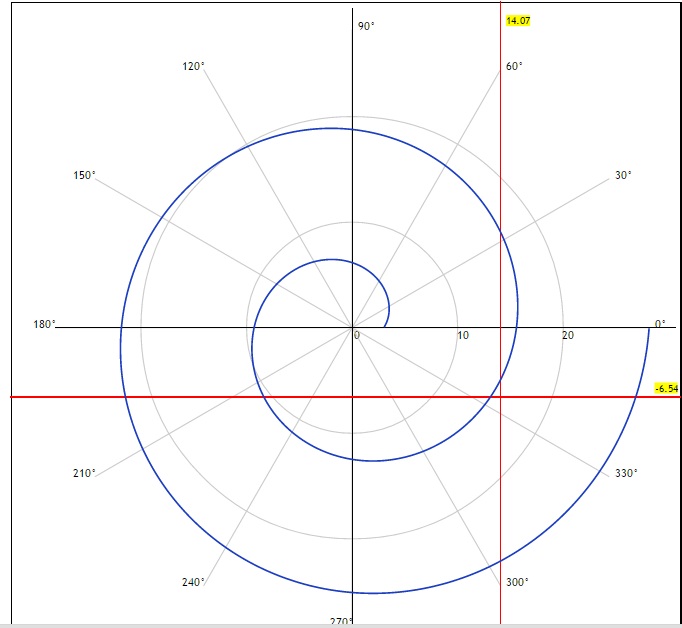Click the 30° angle label
682x628 pixels.
(623, 175)
